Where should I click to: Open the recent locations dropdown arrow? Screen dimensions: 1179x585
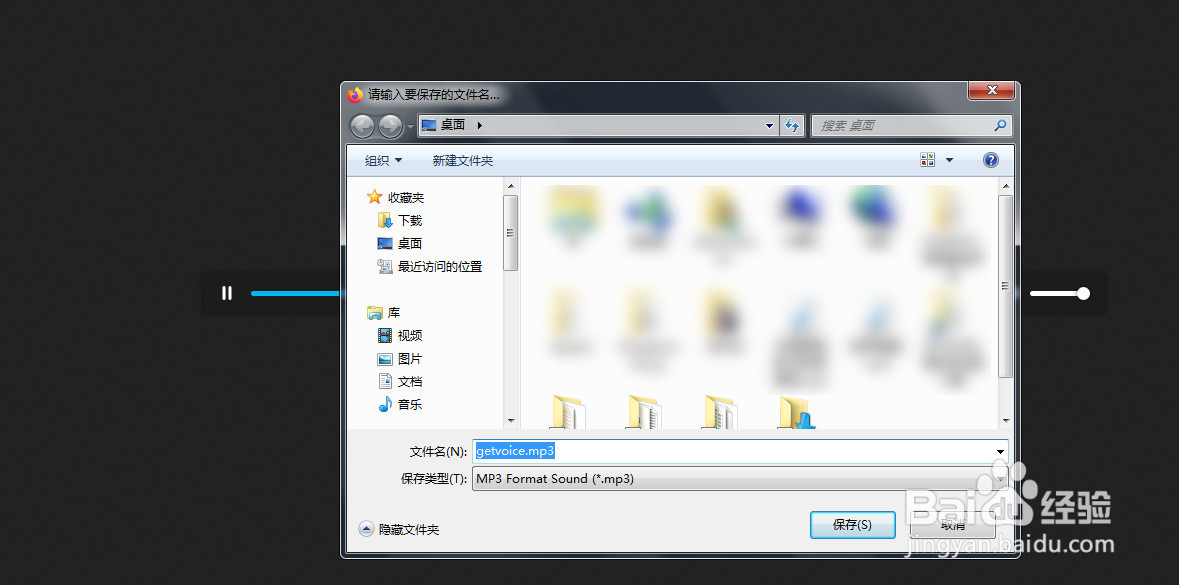pyautogui.click(x=410, y=126)
